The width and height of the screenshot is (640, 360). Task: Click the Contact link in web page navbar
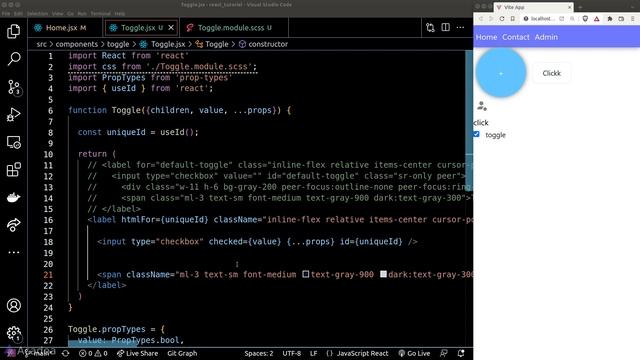(x=516, y=37)
